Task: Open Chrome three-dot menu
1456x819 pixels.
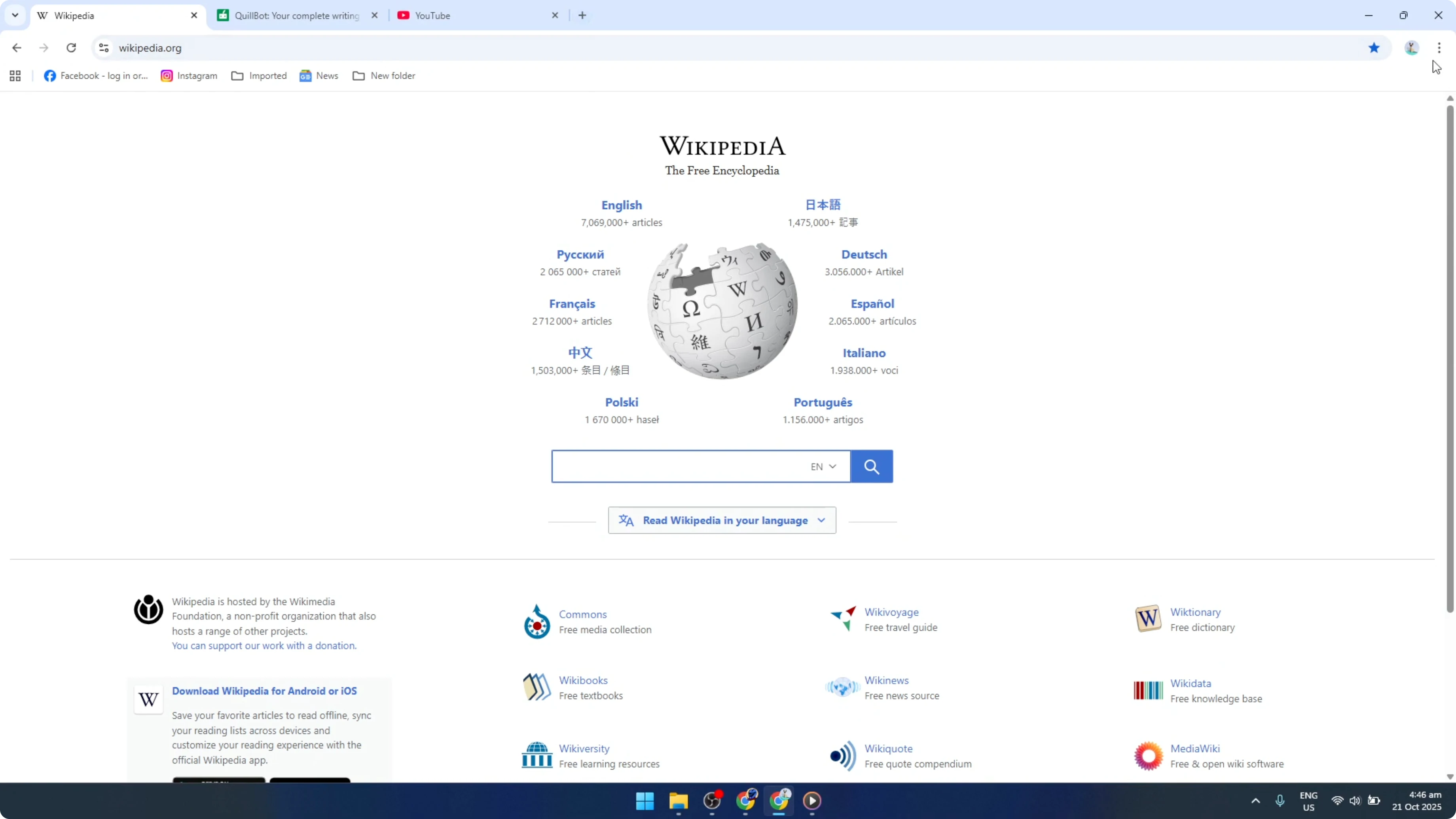Action: (x=1439, y=48)
